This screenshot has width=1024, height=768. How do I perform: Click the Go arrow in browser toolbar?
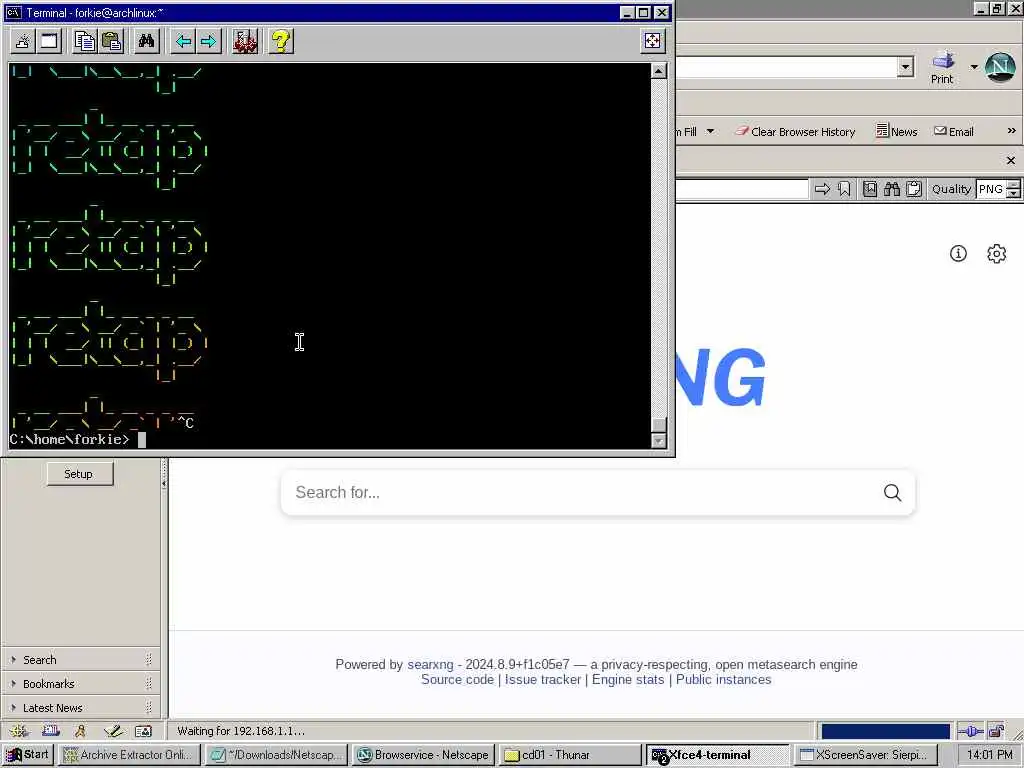point(822,189)
